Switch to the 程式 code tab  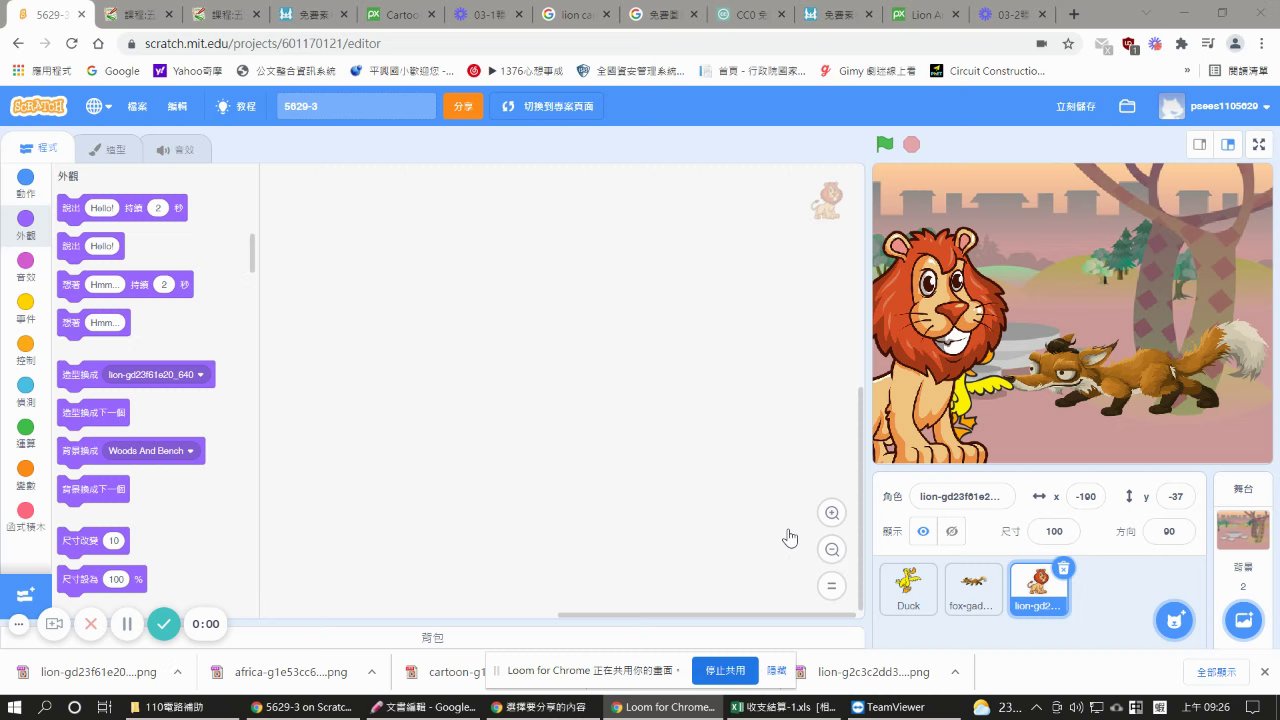point(39,148)
